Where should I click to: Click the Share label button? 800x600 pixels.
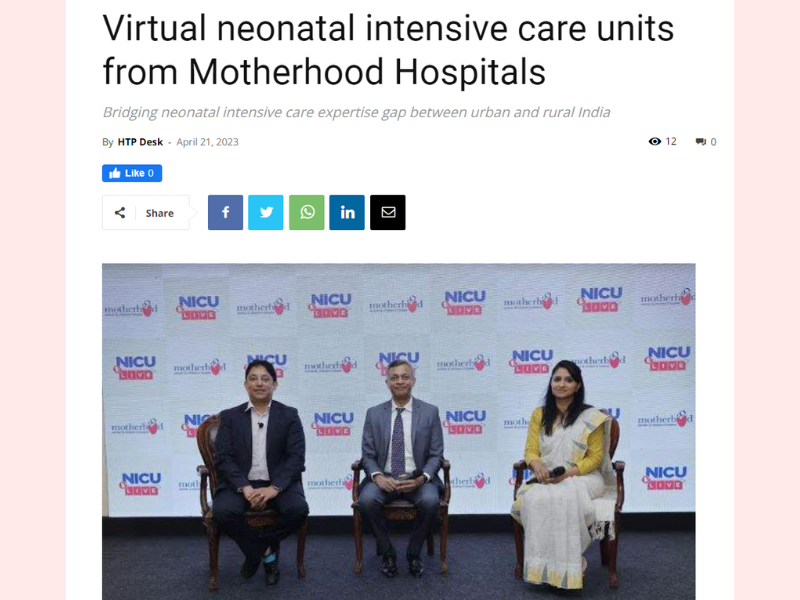[x=160, y=213]
